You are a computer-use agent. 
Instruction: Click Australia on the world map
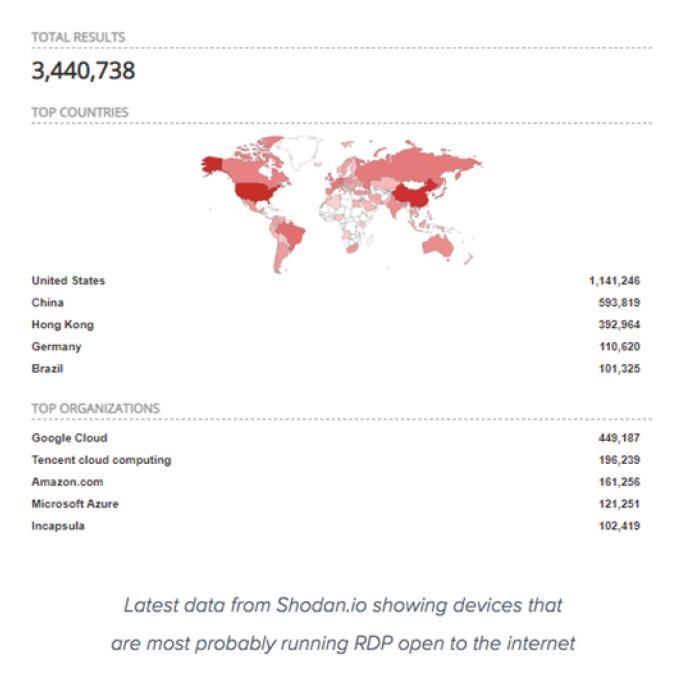pos(438,246)
